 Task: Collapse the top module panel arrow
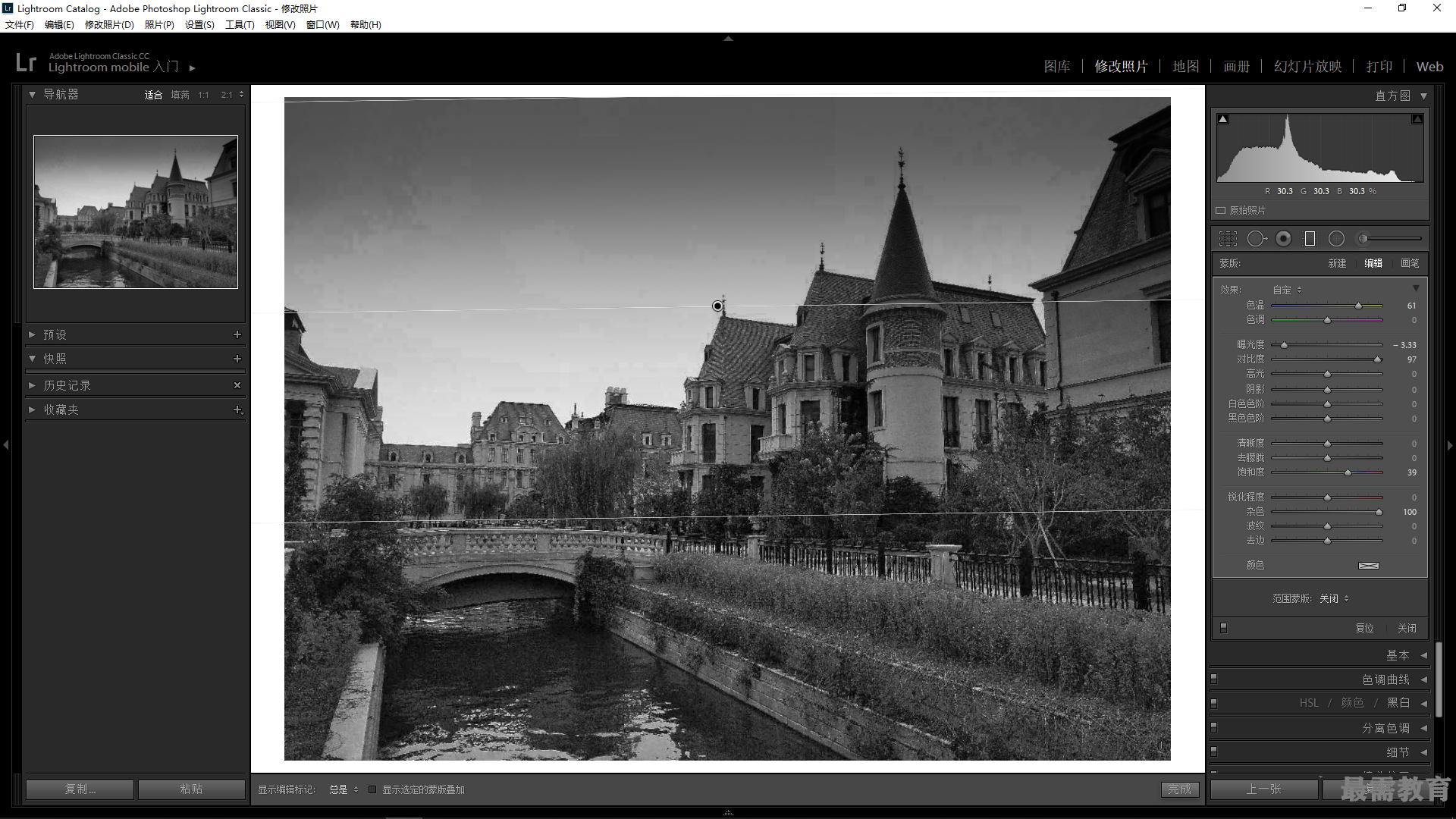[728, 38]
